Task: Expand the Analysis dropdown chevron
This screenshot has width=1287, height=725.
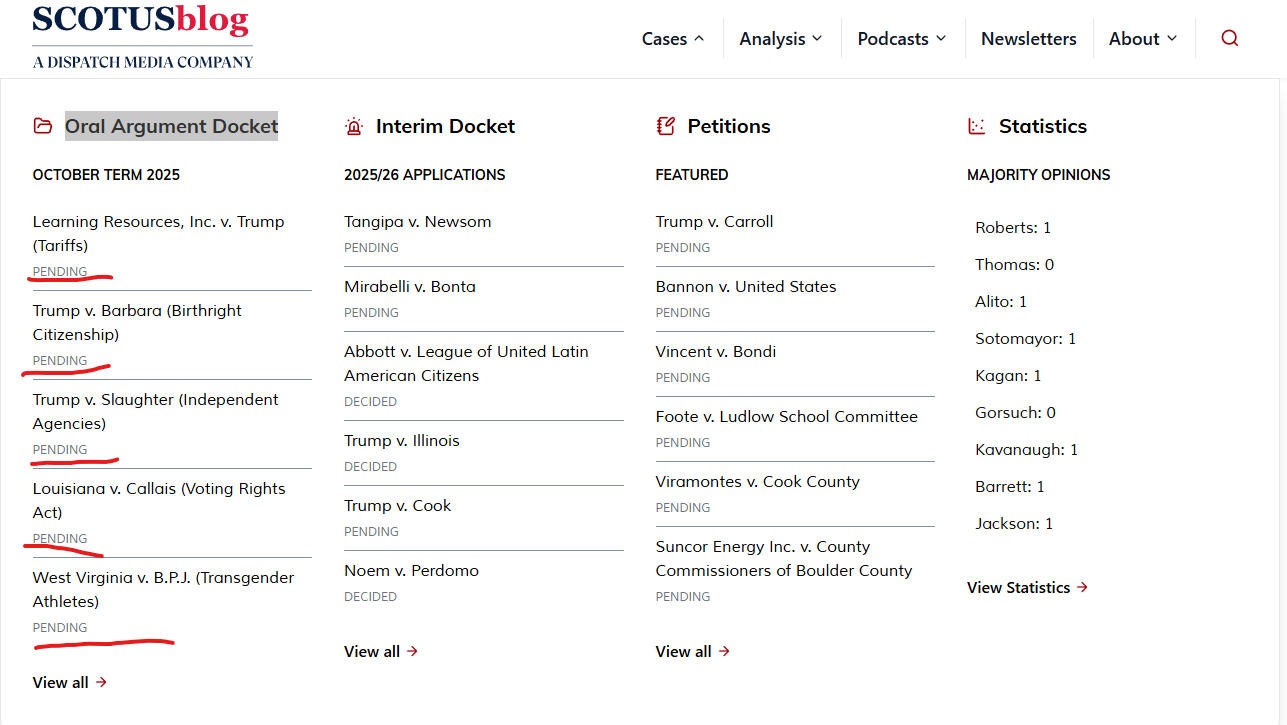Action: pyautogui.click(x=817, y=38)
